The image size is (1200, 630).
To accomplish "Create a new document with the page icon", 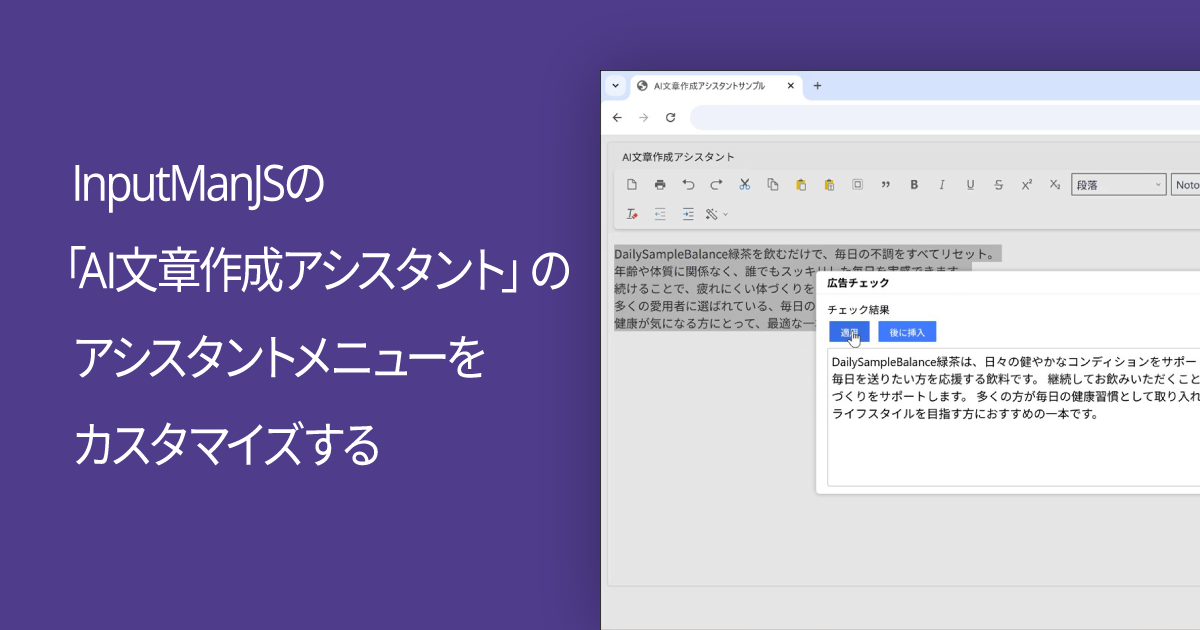I will (631, 185).
